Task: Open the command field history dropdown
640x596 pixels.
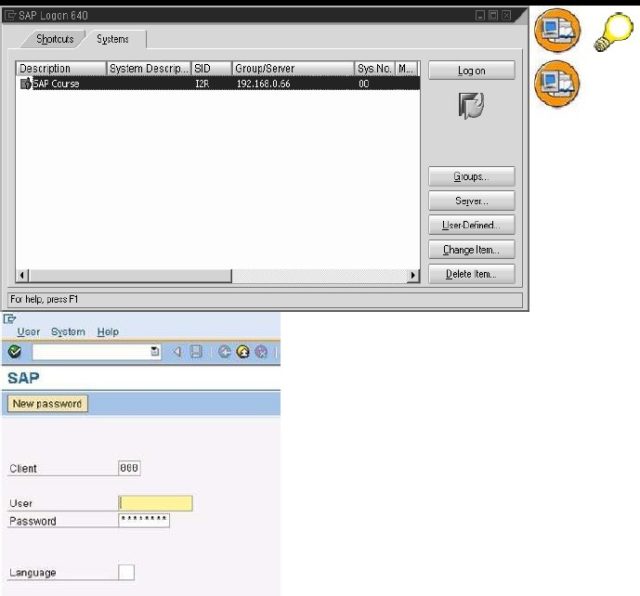Action: tap(155, 351)
